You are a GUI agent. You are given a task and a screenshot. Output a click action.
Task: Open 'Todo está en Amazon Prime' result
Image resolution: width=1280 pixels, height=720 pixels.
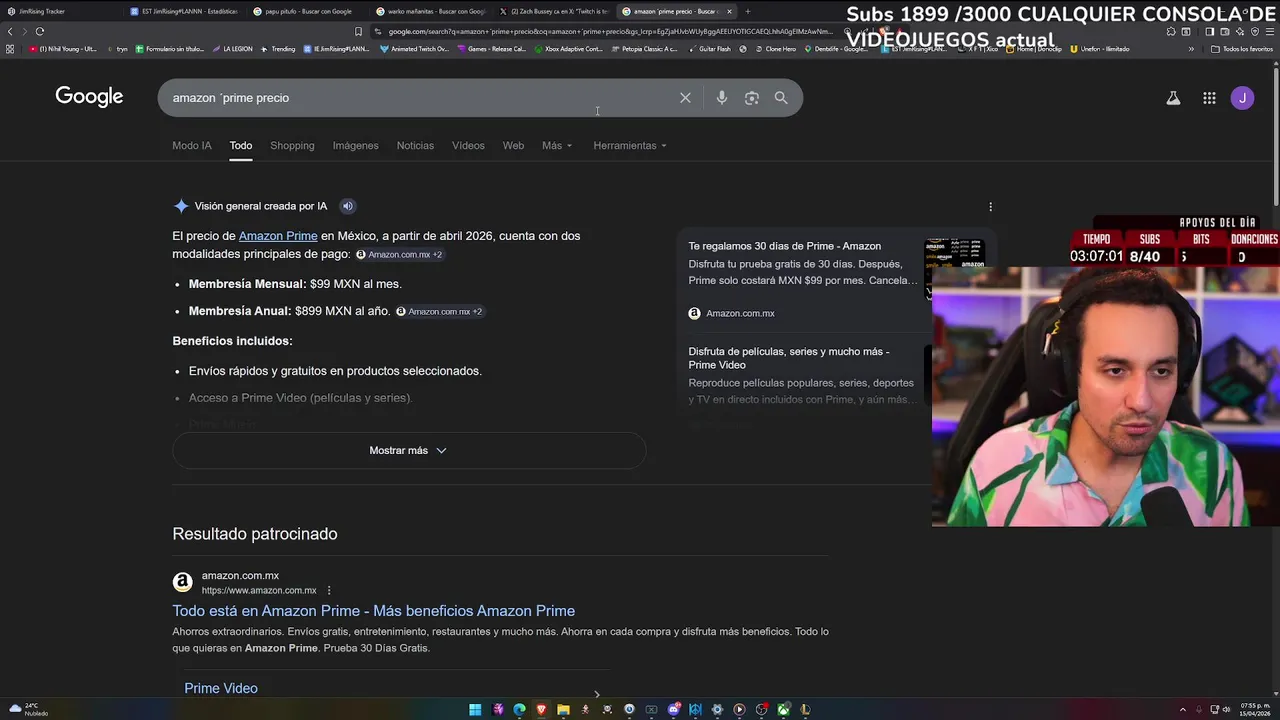tap(373, 611)
